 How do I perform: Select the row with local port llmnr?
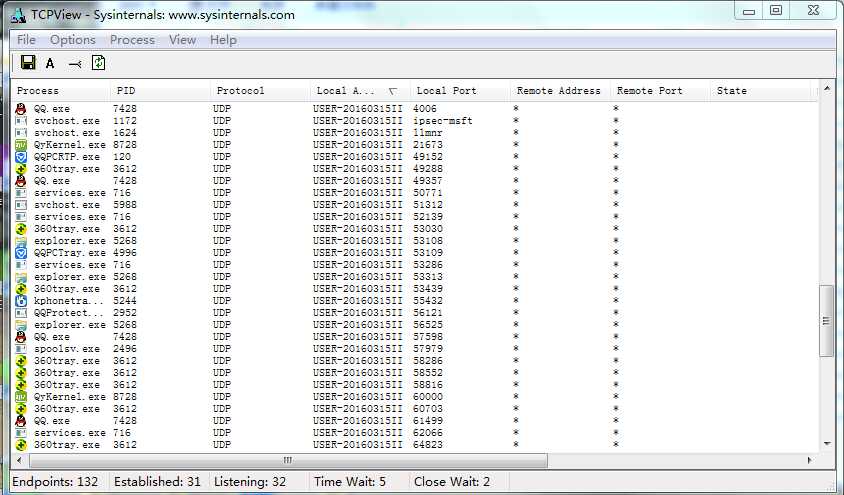click(x=414, y=132)
